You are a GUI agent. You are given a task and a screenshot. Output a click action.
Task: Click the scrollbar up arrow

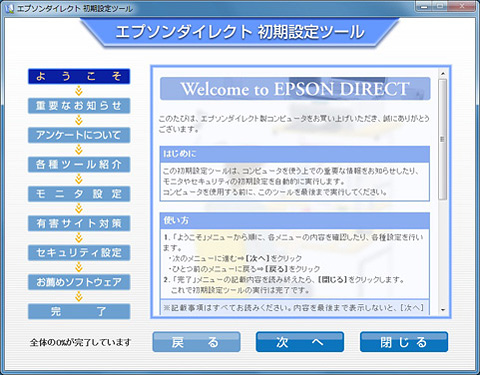pyautogui.click(x=443, y=73)
